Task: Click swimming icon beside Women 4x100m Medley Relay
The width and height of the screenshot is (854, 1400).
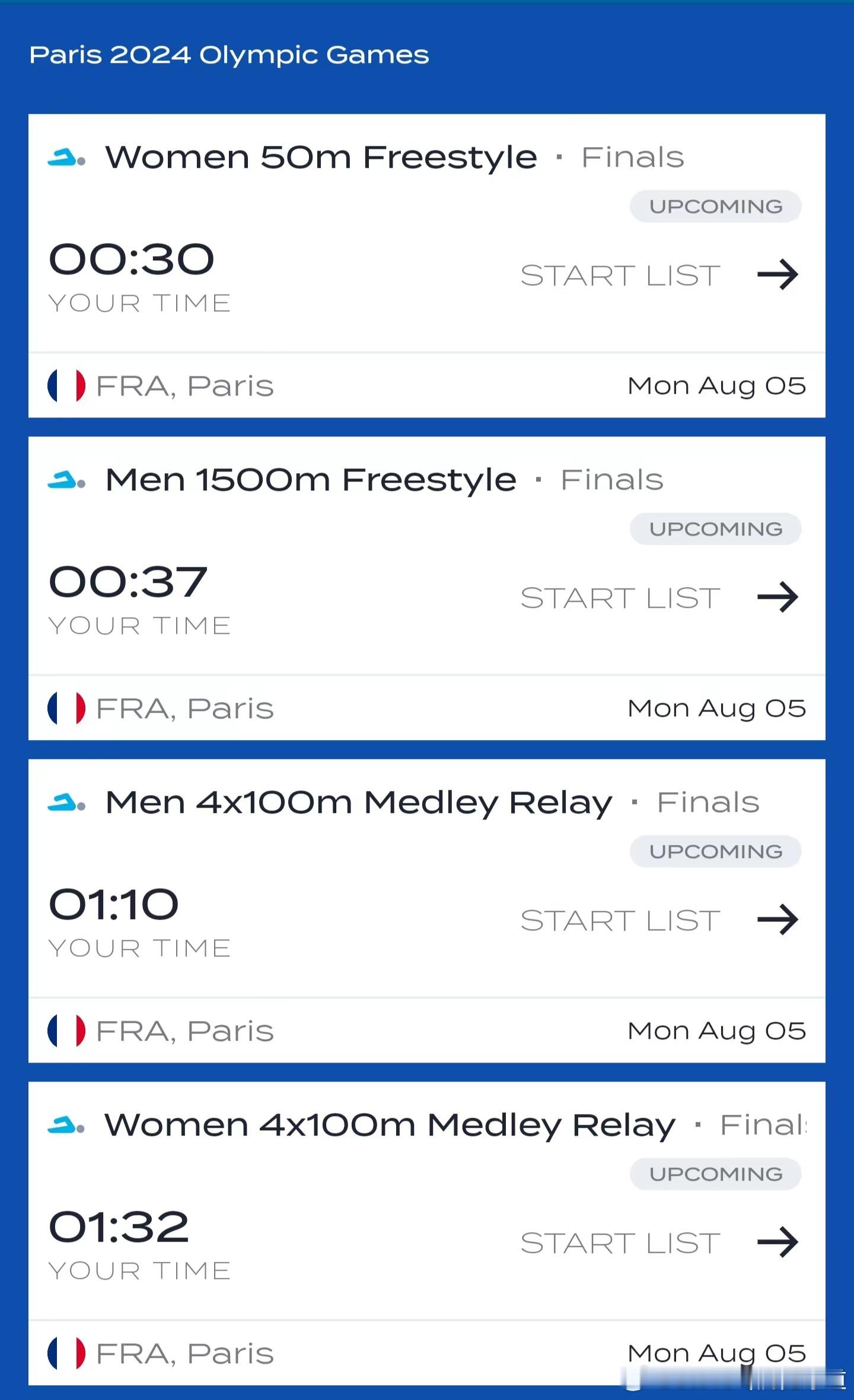Action: [x=66, y=1125]
